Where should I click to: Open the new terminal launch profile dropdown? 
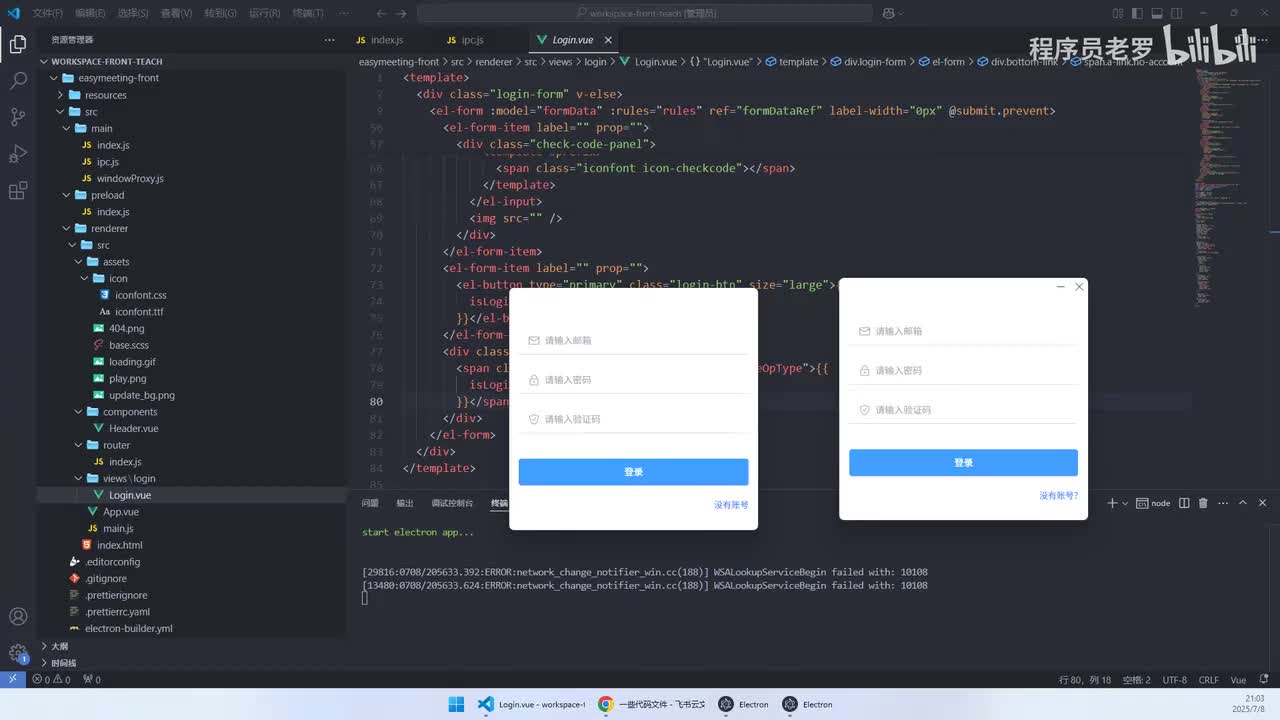pyautogui.click(x=1125, y=503)
